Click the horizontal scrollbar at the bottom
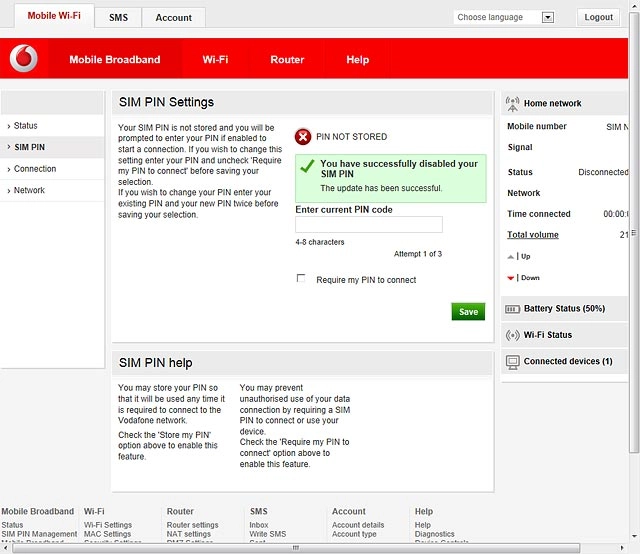The height and width of the screenshot is (554, 640). click(296, 548)
